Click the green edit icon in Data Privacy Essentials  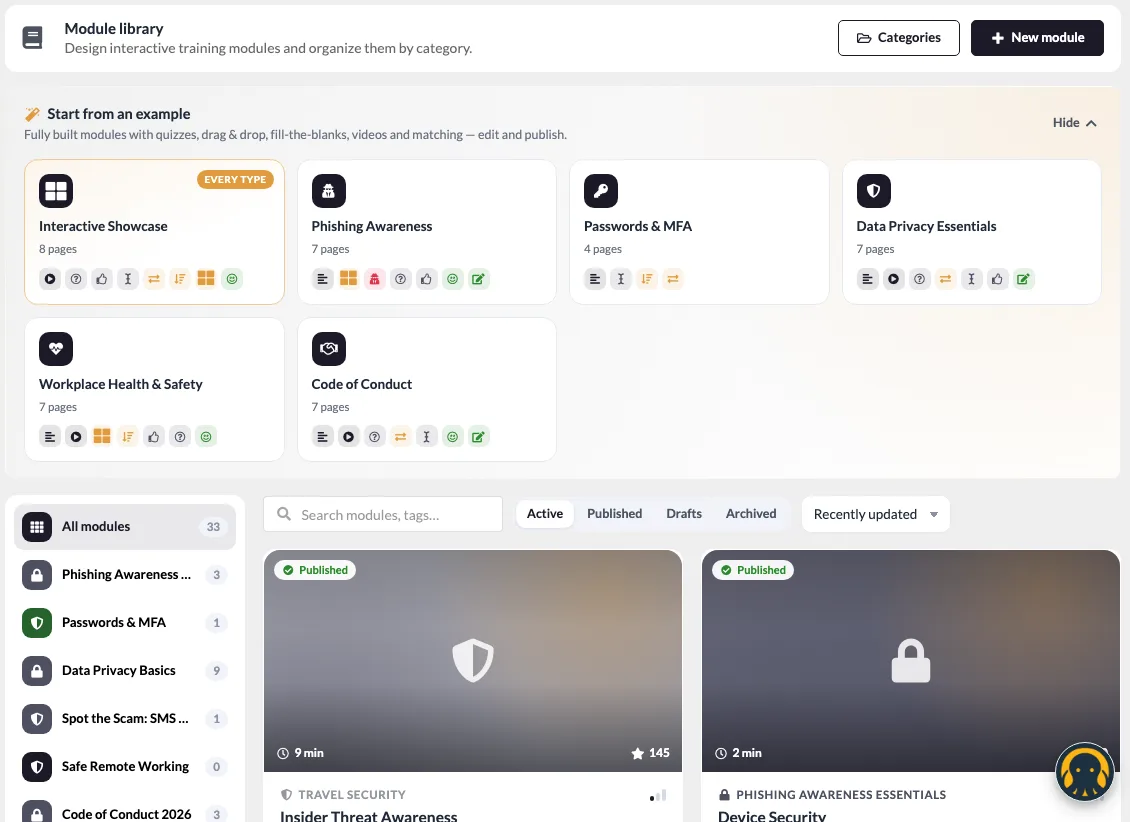[1023, 279]
